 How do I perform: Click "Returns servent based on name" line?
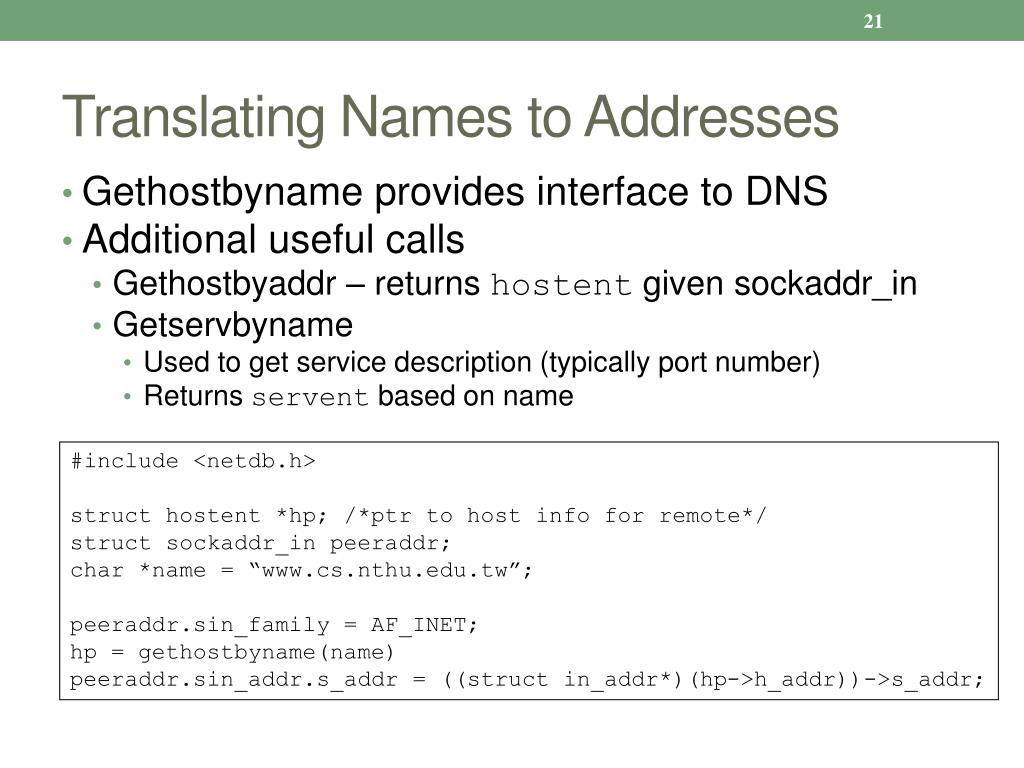click(x=359, y=396)
